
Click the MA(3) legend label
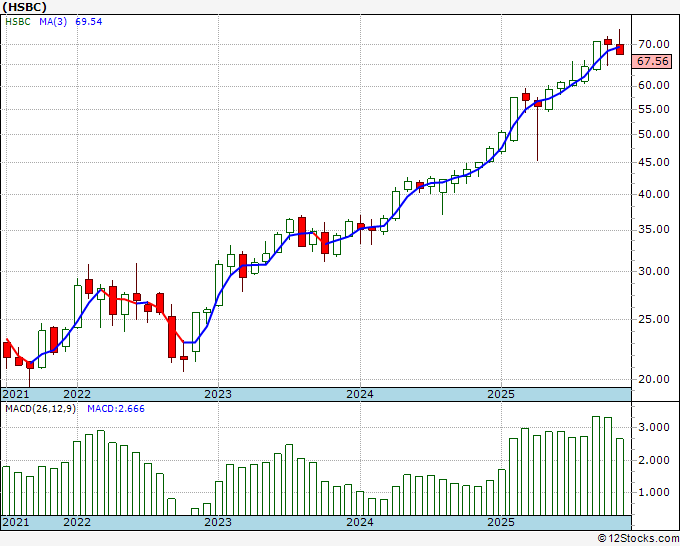(53, 22)
